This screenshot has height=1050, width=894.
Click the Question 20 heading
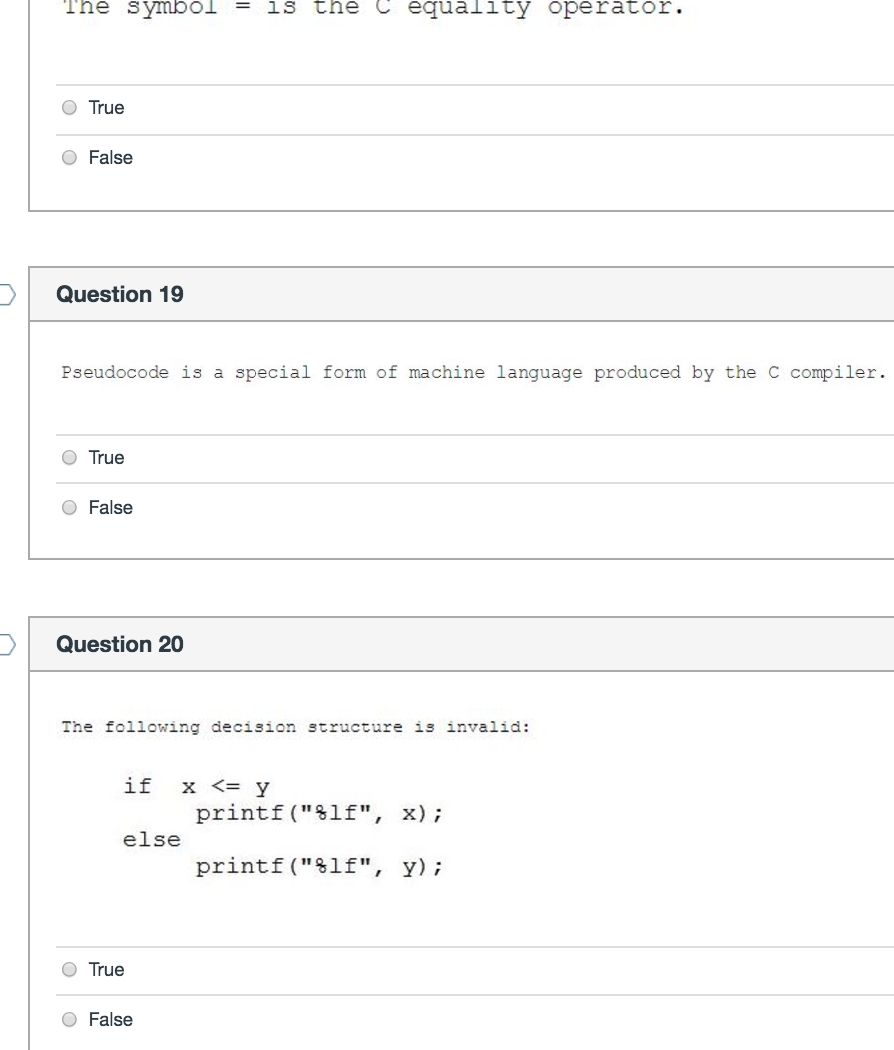[120, 644]
